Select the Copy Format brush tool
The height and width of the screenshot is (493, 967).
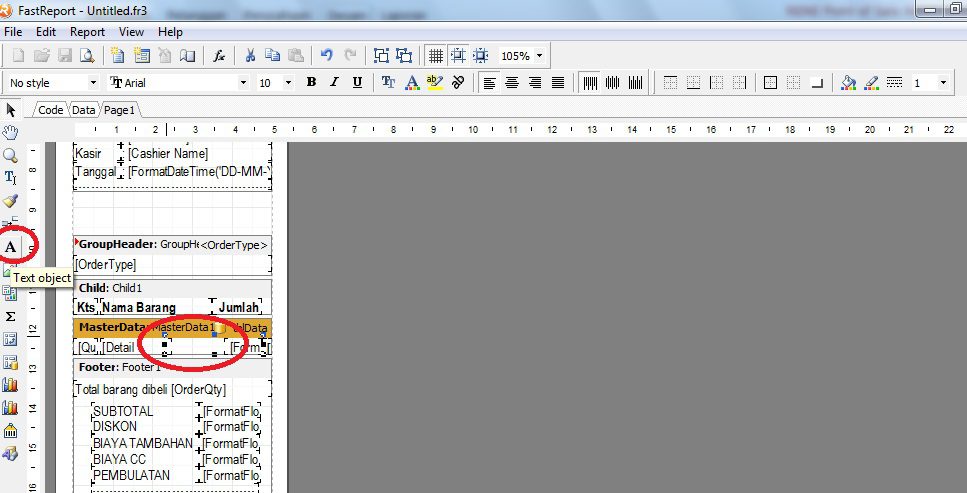10,201
